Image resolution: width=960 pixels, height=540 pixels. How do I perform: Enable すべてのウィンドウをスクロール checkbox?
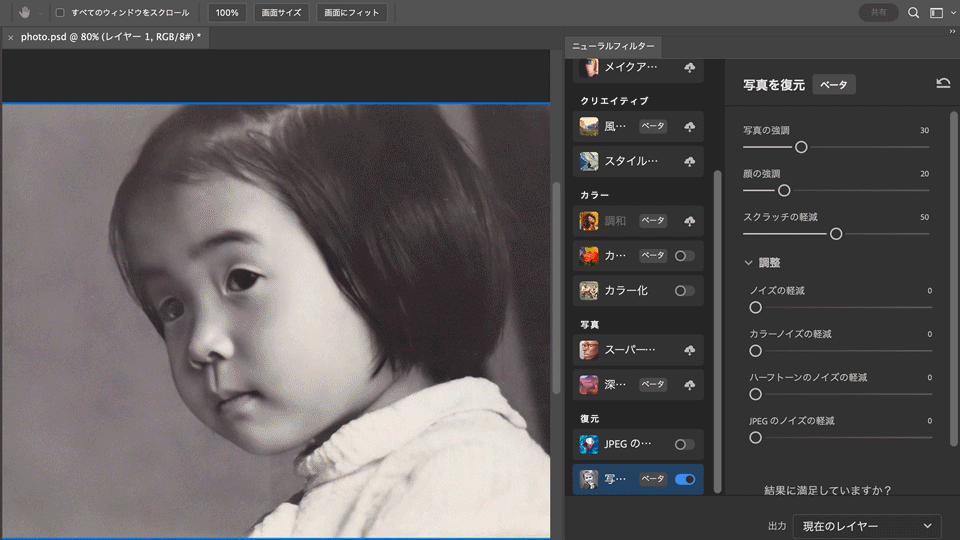point(60,12)
